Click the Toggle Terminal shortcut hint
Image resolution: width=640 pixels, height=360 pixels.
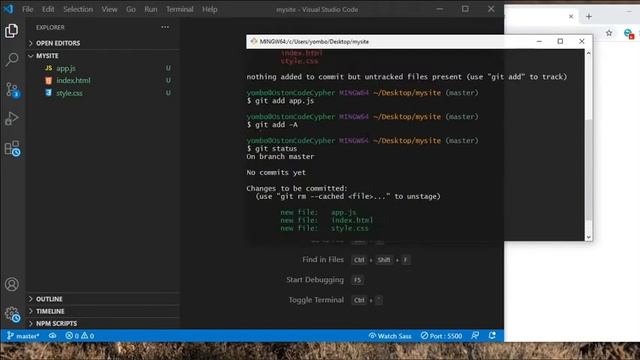click(x=336, y=300)
